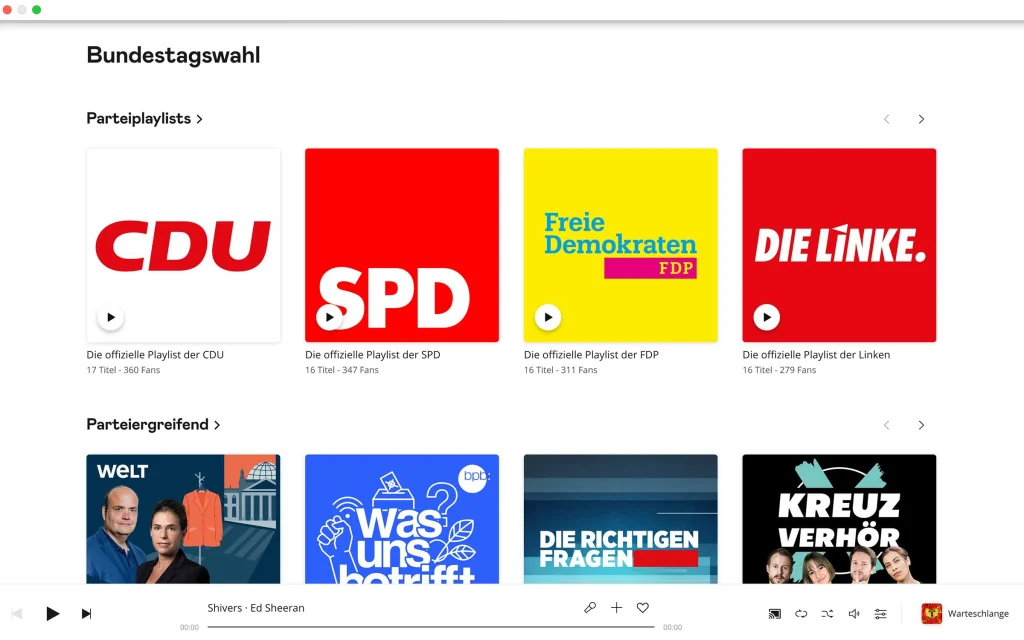This screenshot has width=1024, height=640.
Task: Show next Parteiplaylists items
Action: (921, 119)
